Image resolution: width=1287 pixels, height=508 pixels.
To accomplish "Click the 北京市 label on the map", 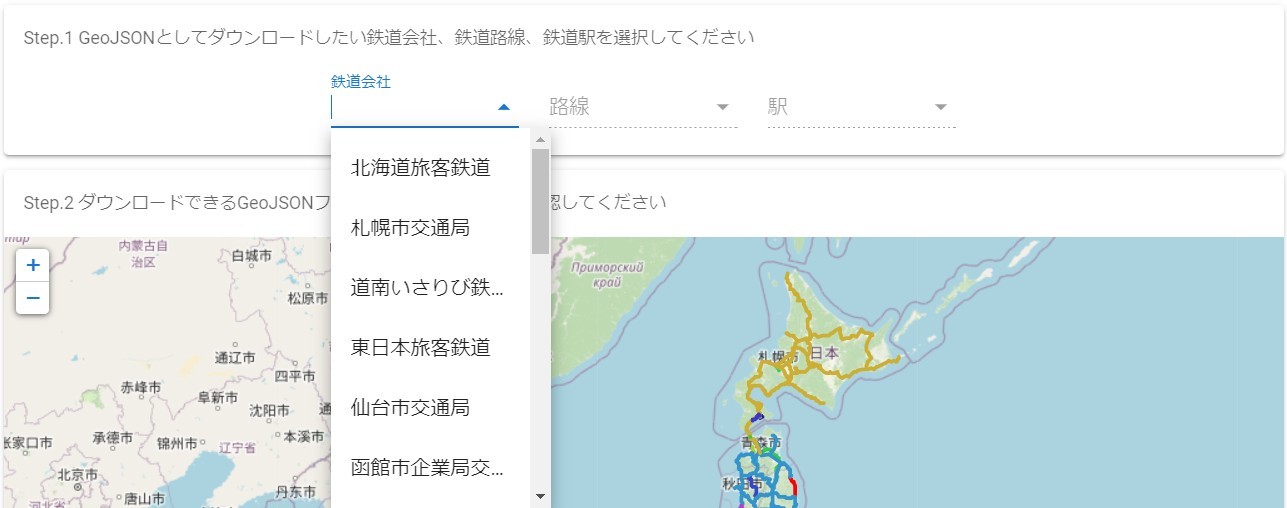I will [x=76, y=476].
